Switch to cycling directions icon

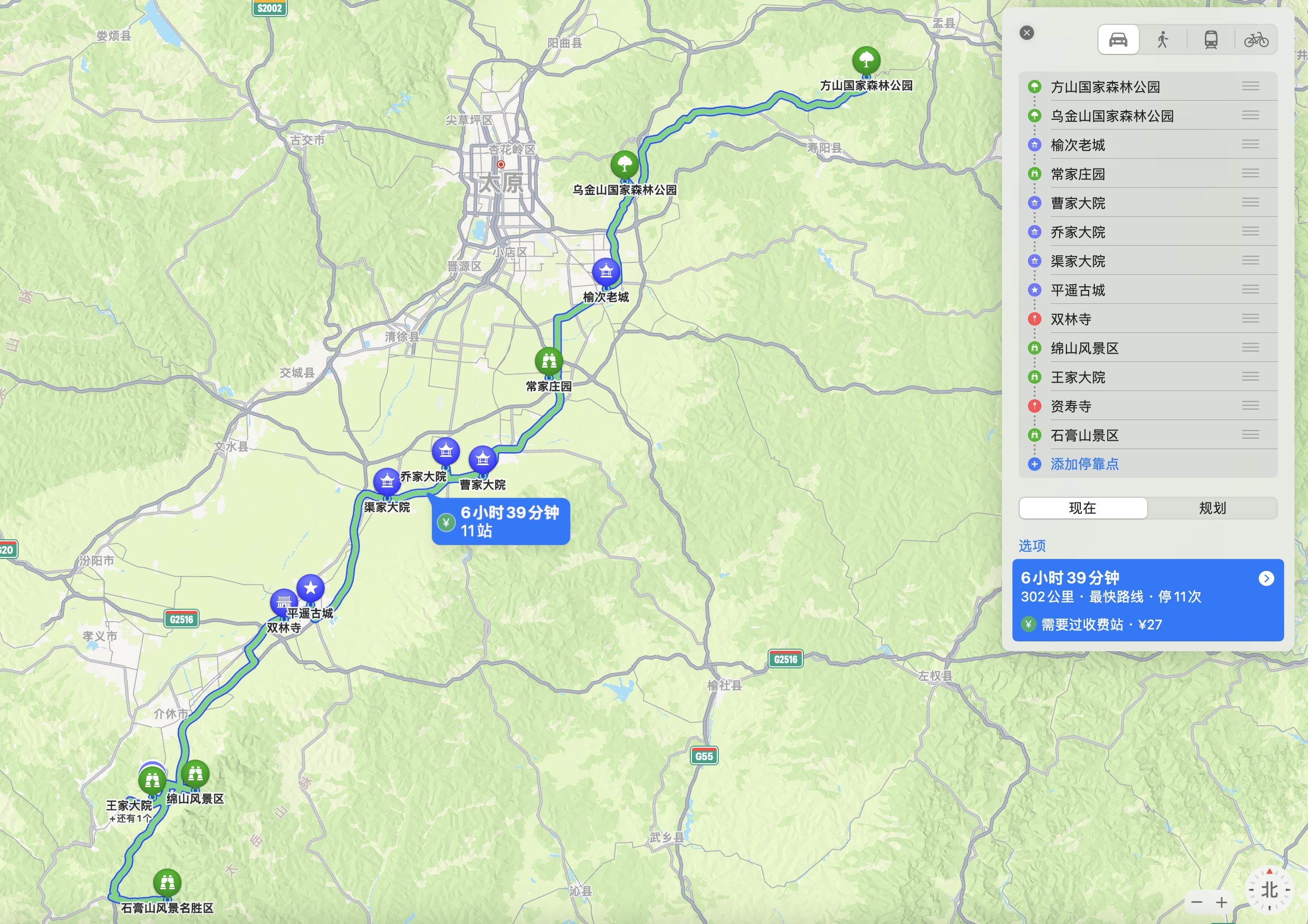tap(1256, 40)
